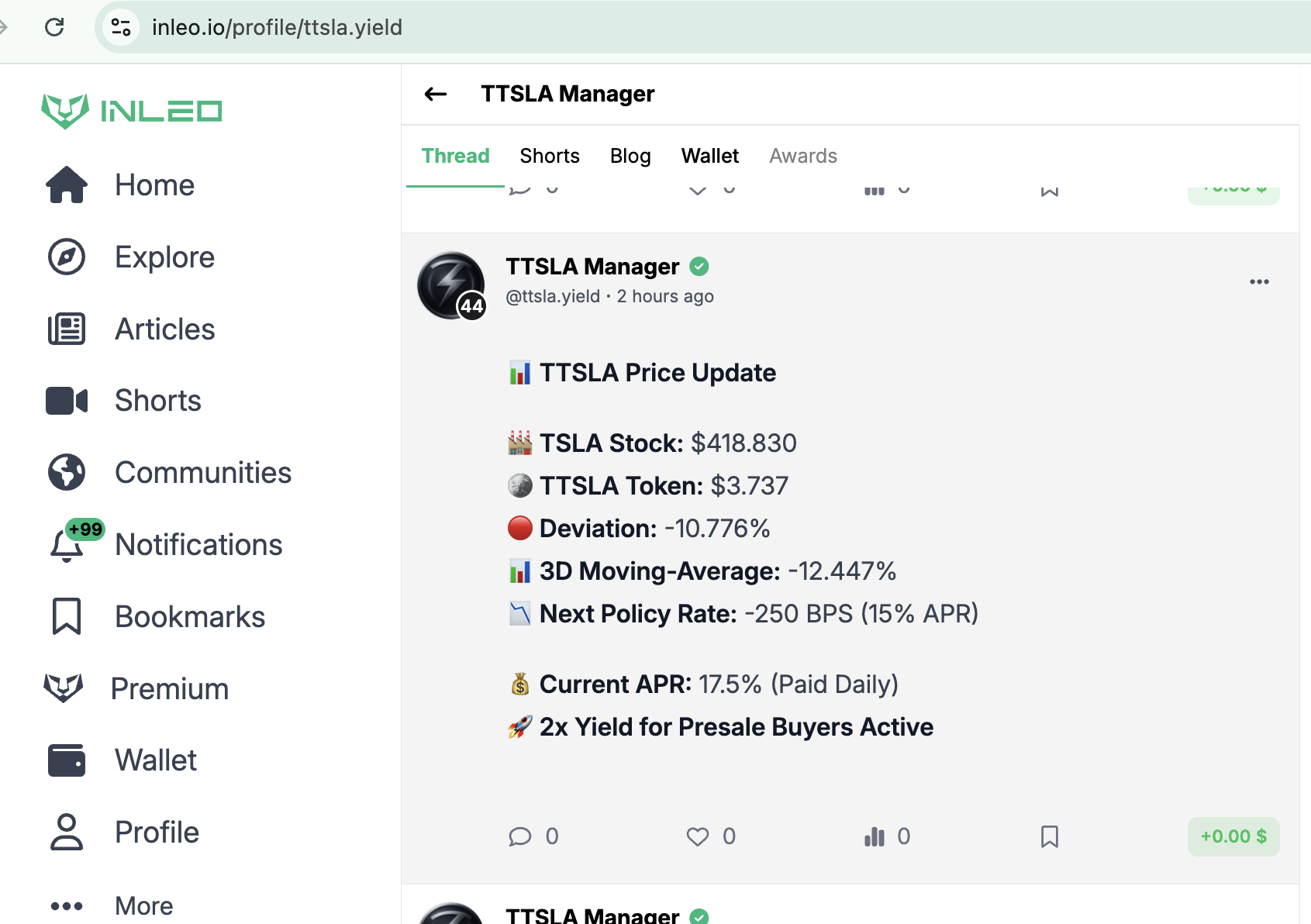Click the +0.00 $ reward button
Image resolution: width=1311 pixels, height=924 pixels.
point(1233,836)
